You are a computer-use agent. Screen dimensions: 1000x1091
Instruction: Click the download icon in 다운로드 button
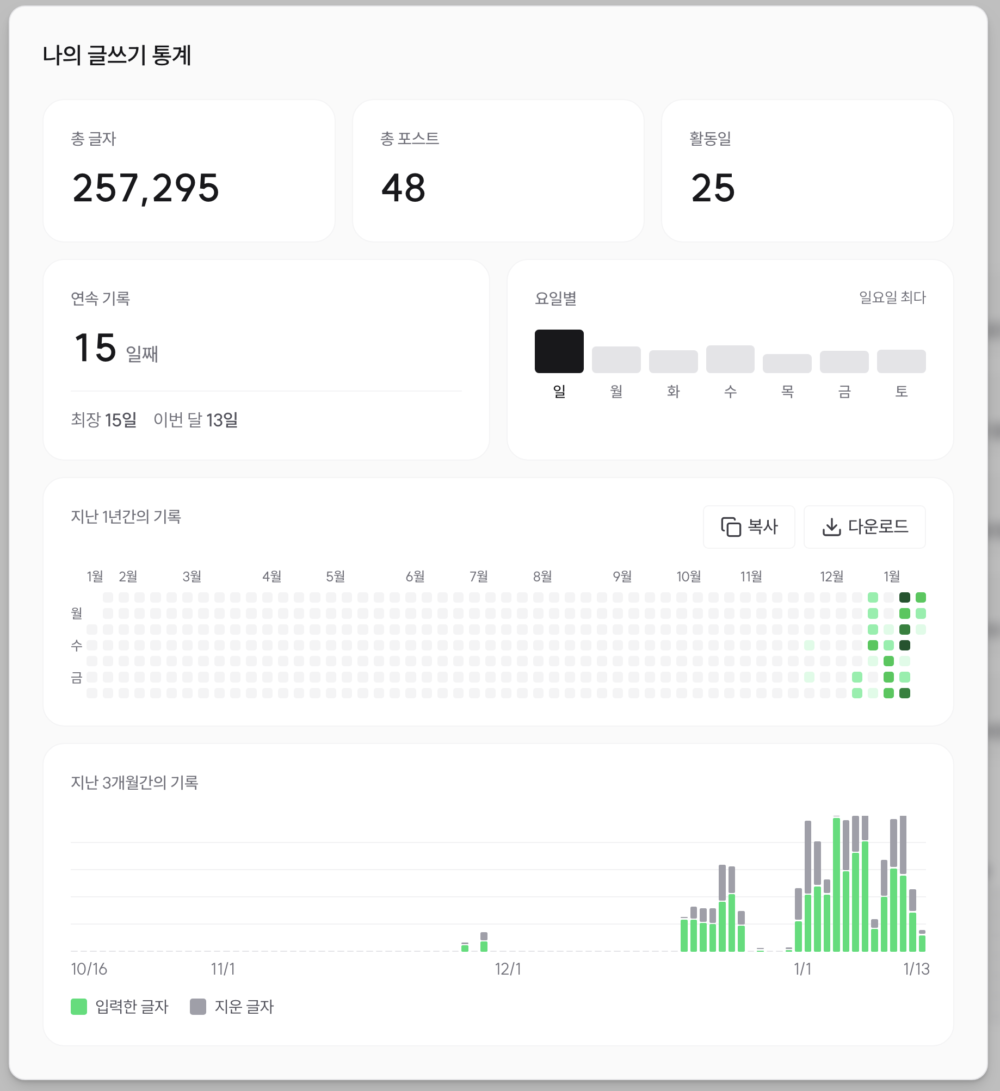831,527
